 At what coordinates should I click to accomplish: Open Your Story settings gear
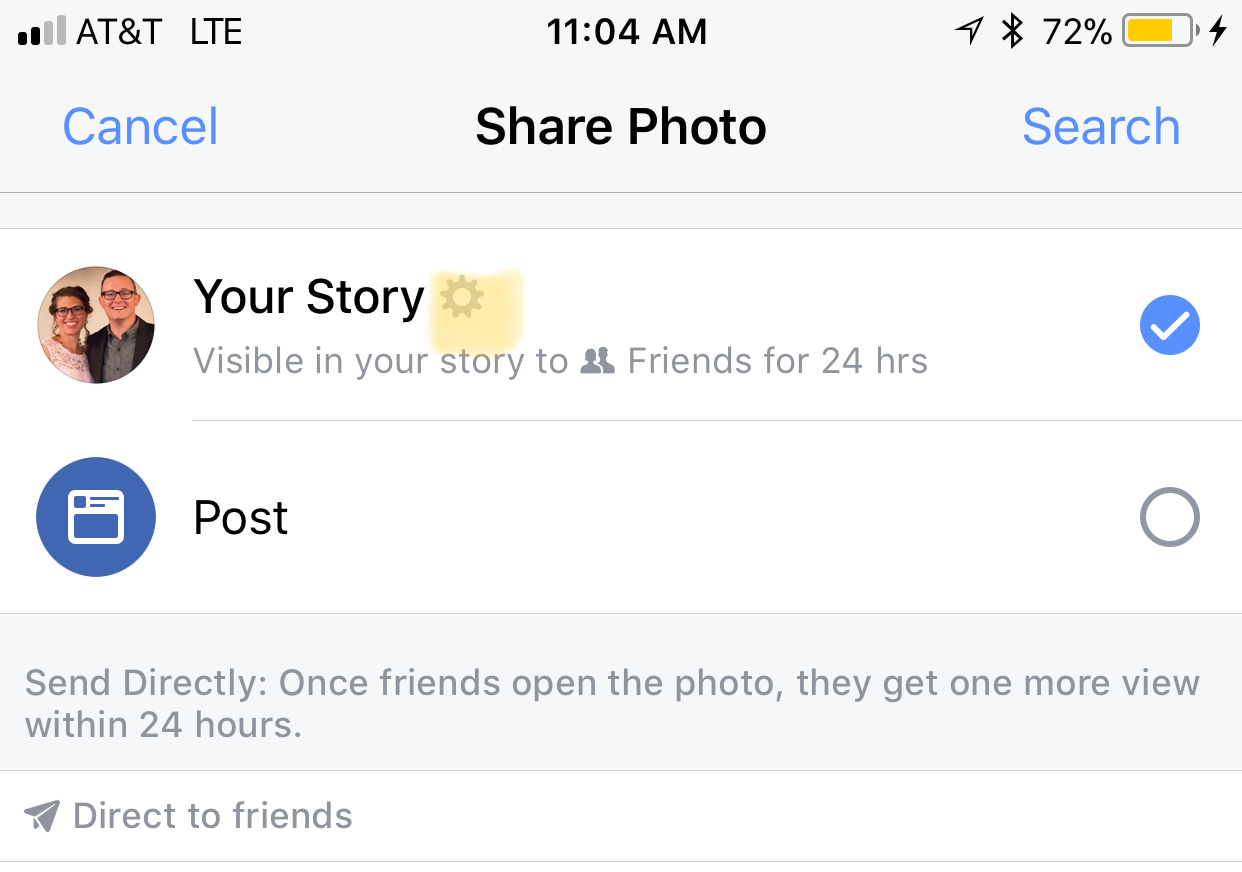[x=462, y=298]
